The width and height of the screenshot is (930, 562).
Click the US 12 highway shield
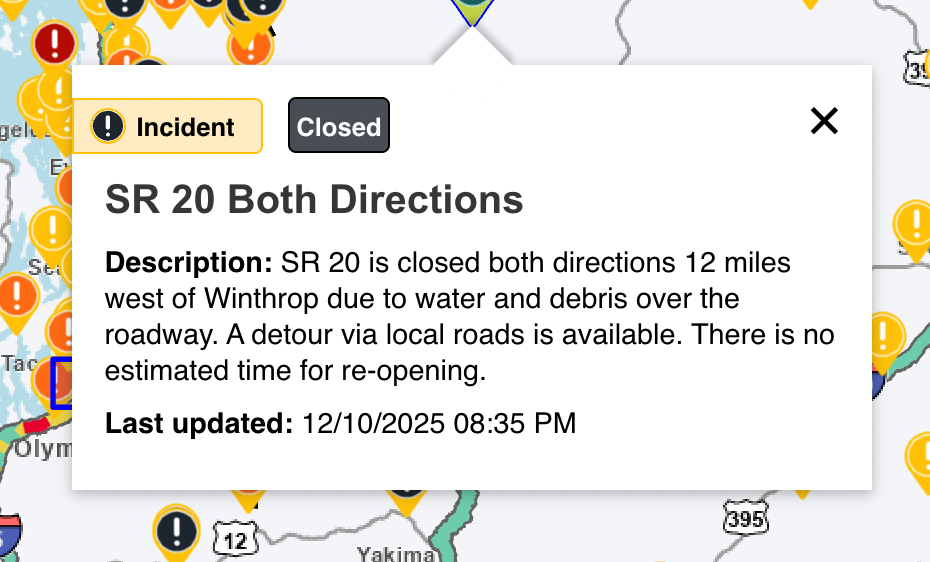pyautogui.click(x=234, y=540)
